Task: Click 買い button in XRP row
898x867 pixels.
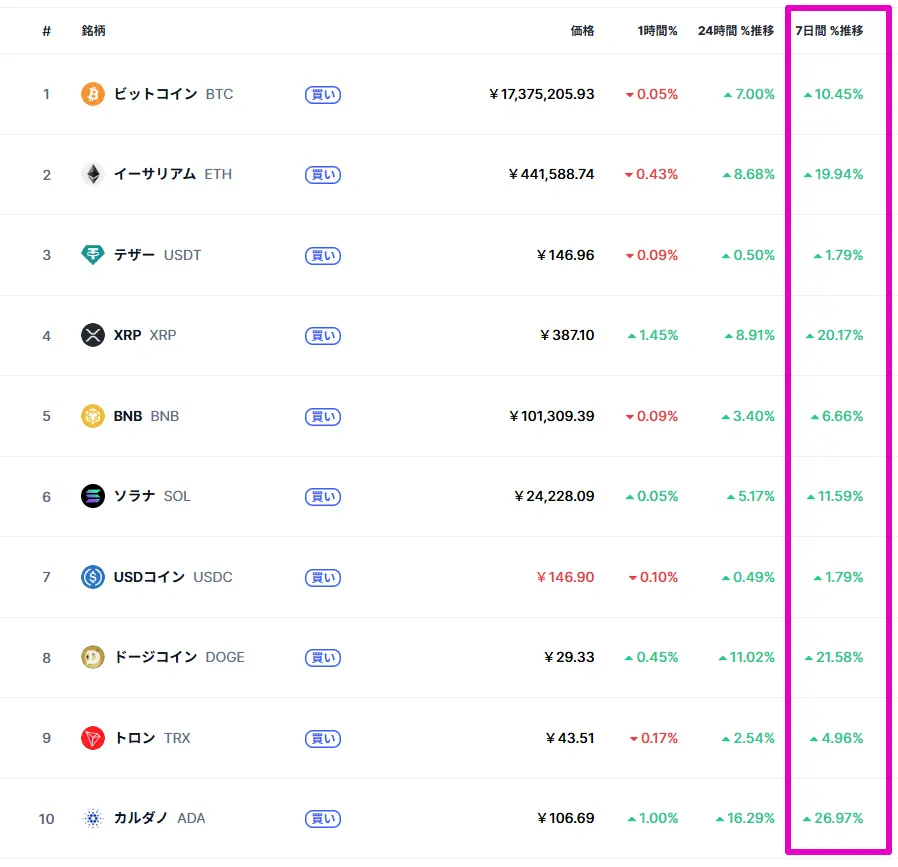Action: click(323, 336)
